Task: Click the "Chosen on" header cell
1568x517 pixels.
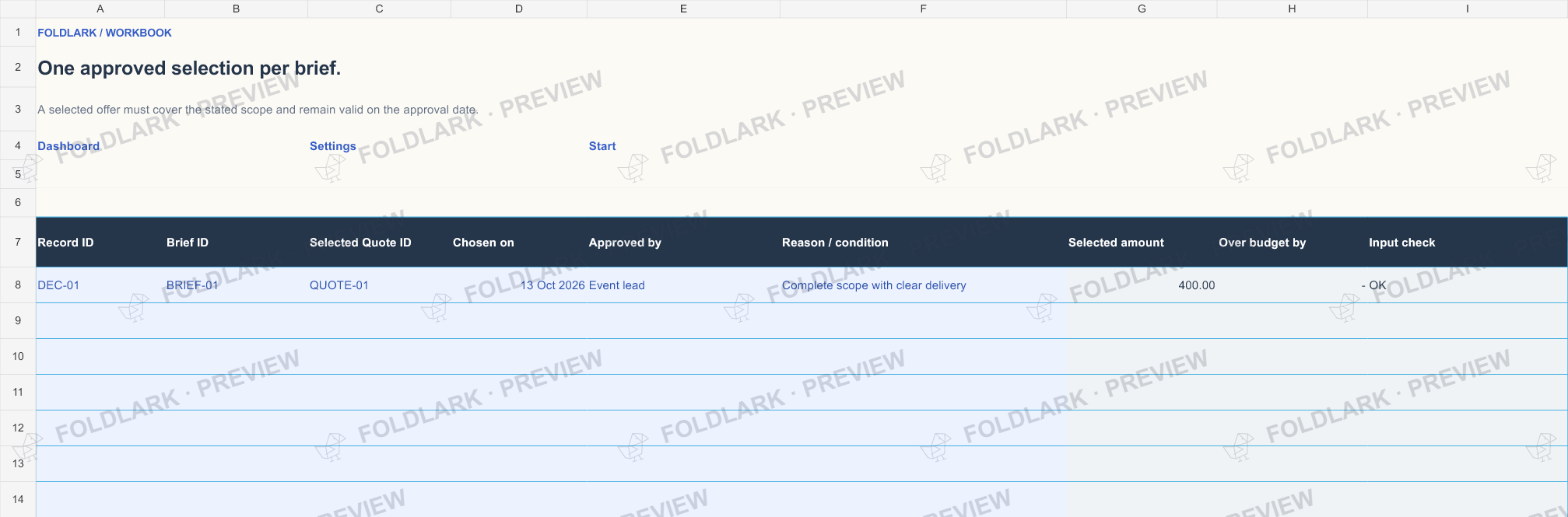Action: tap(519, 243)
